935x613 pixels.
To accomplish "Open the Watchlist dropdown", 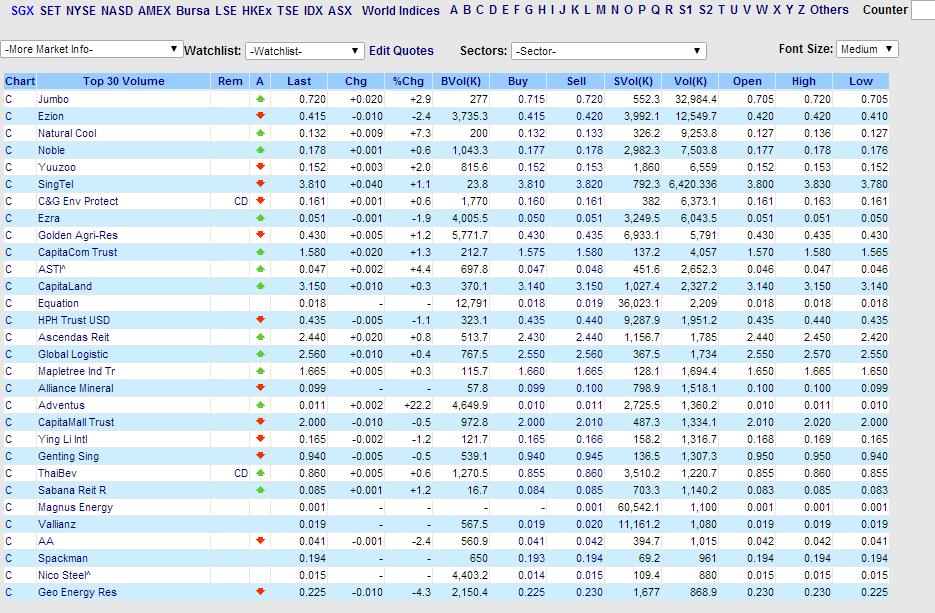I will pyautogui.click(x=304, y=51).
